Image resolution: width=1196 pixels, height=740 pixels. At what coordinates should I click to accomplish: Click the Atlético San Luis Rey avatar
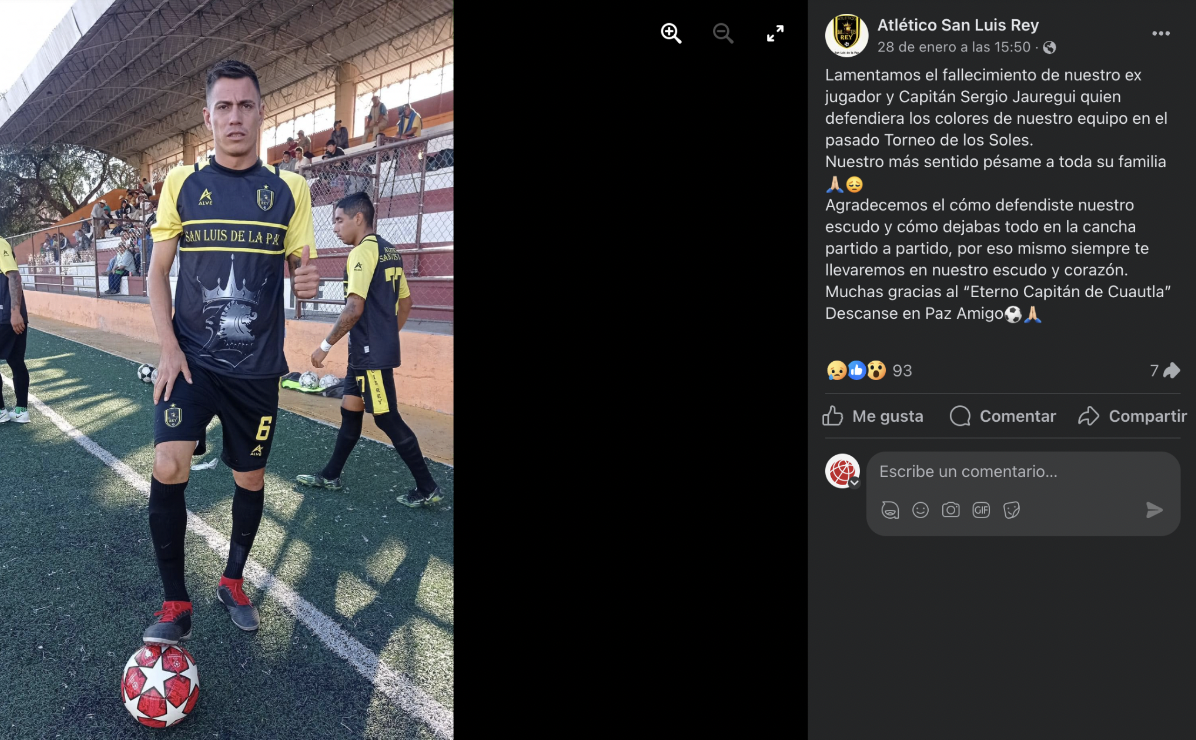pos(846,35)
